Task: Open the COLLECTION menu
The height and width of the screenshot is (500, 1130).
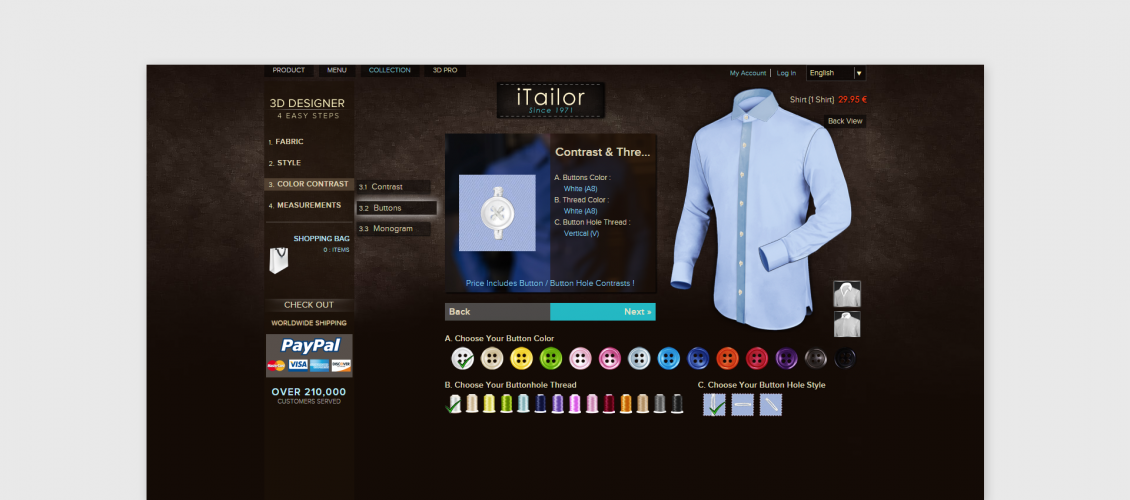Action: click(390, 71)
